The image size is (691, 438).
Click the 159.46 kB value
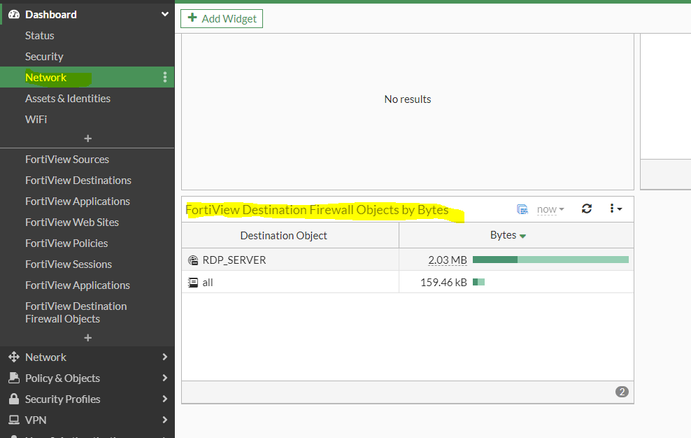(x=443, y=282)
